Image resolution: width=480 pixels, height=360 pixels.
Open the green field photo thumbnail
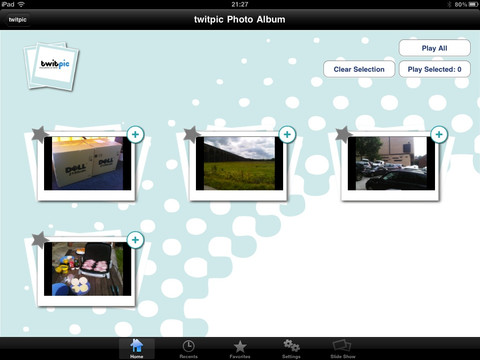239,163
